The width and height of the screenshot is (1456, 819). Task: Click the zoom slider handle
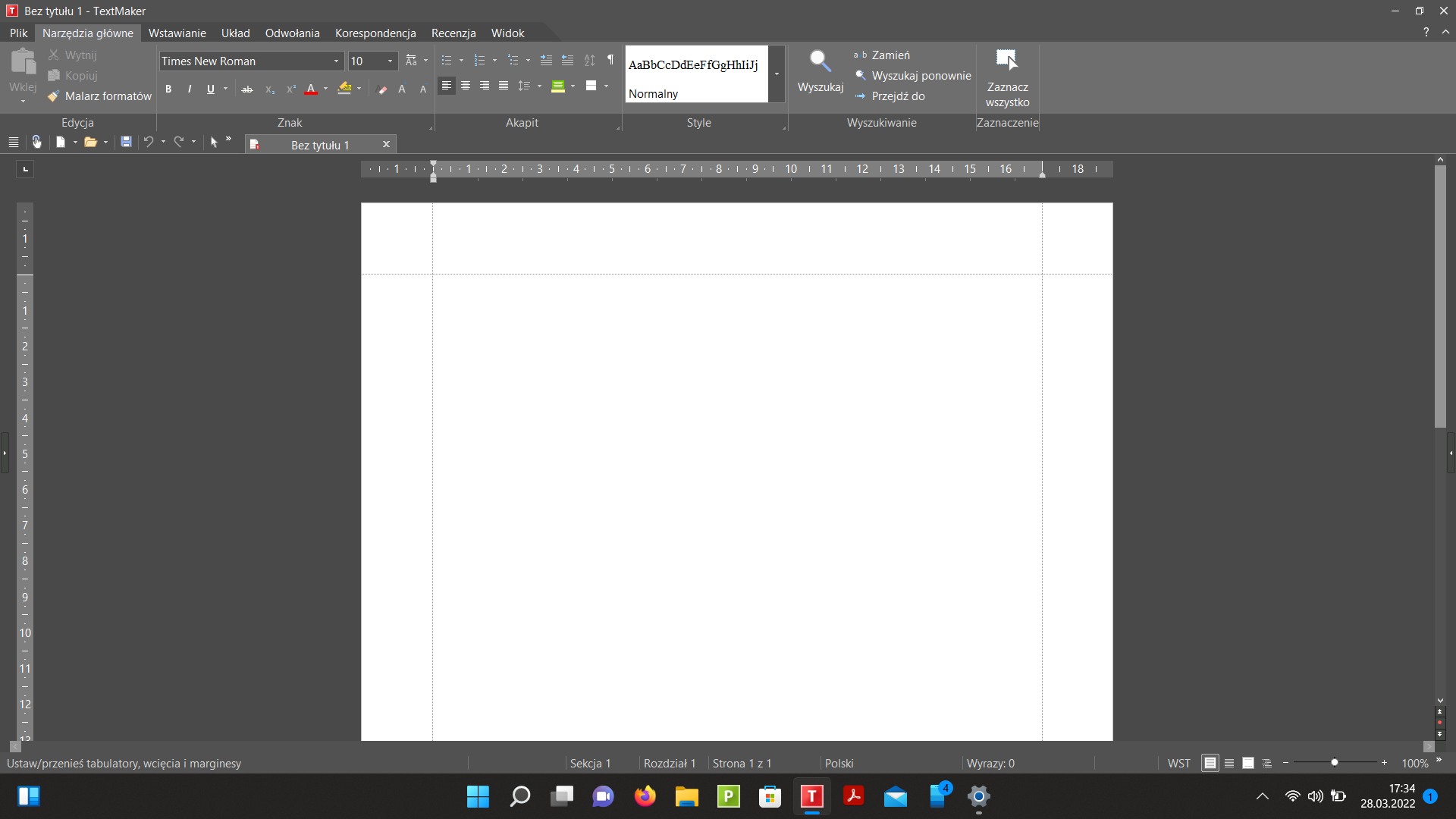[1334, 762]
